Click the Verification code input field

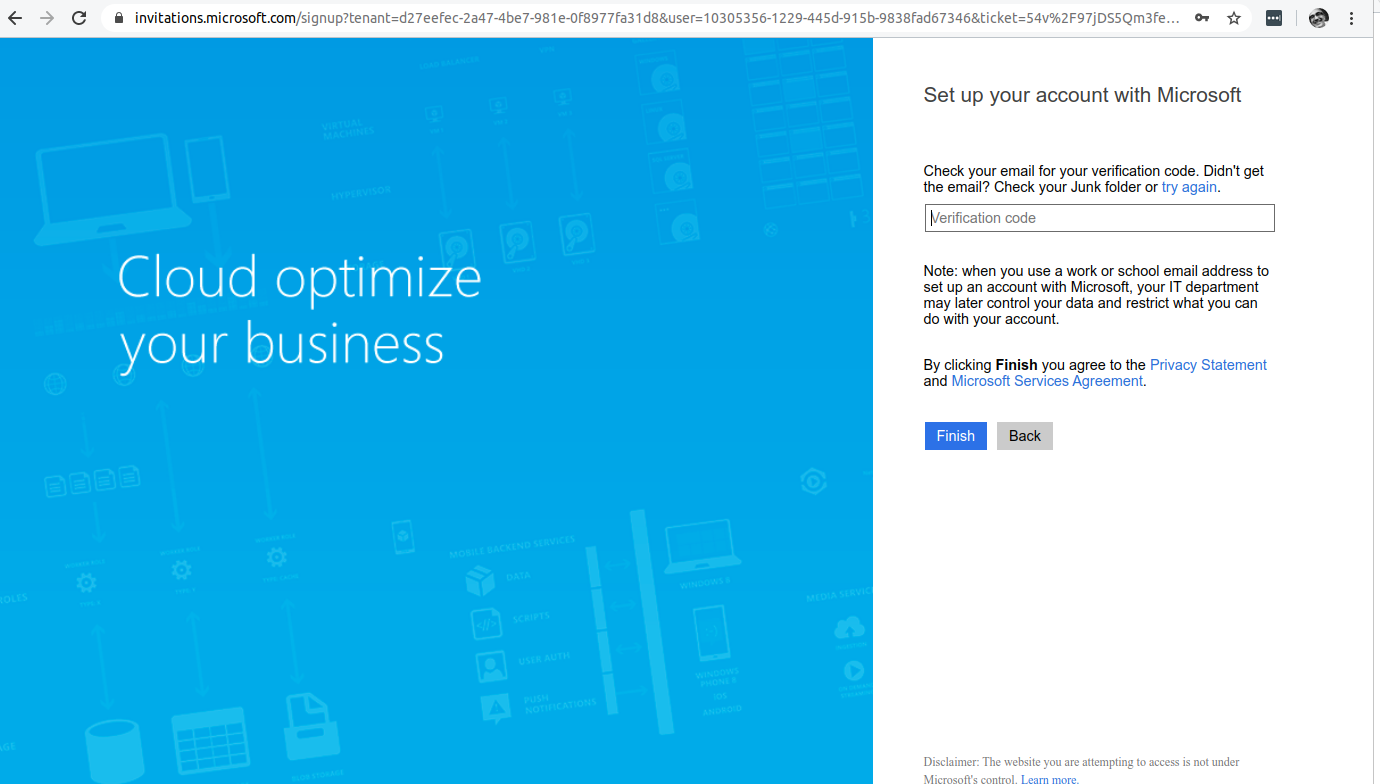click(x=1099, y=218)
